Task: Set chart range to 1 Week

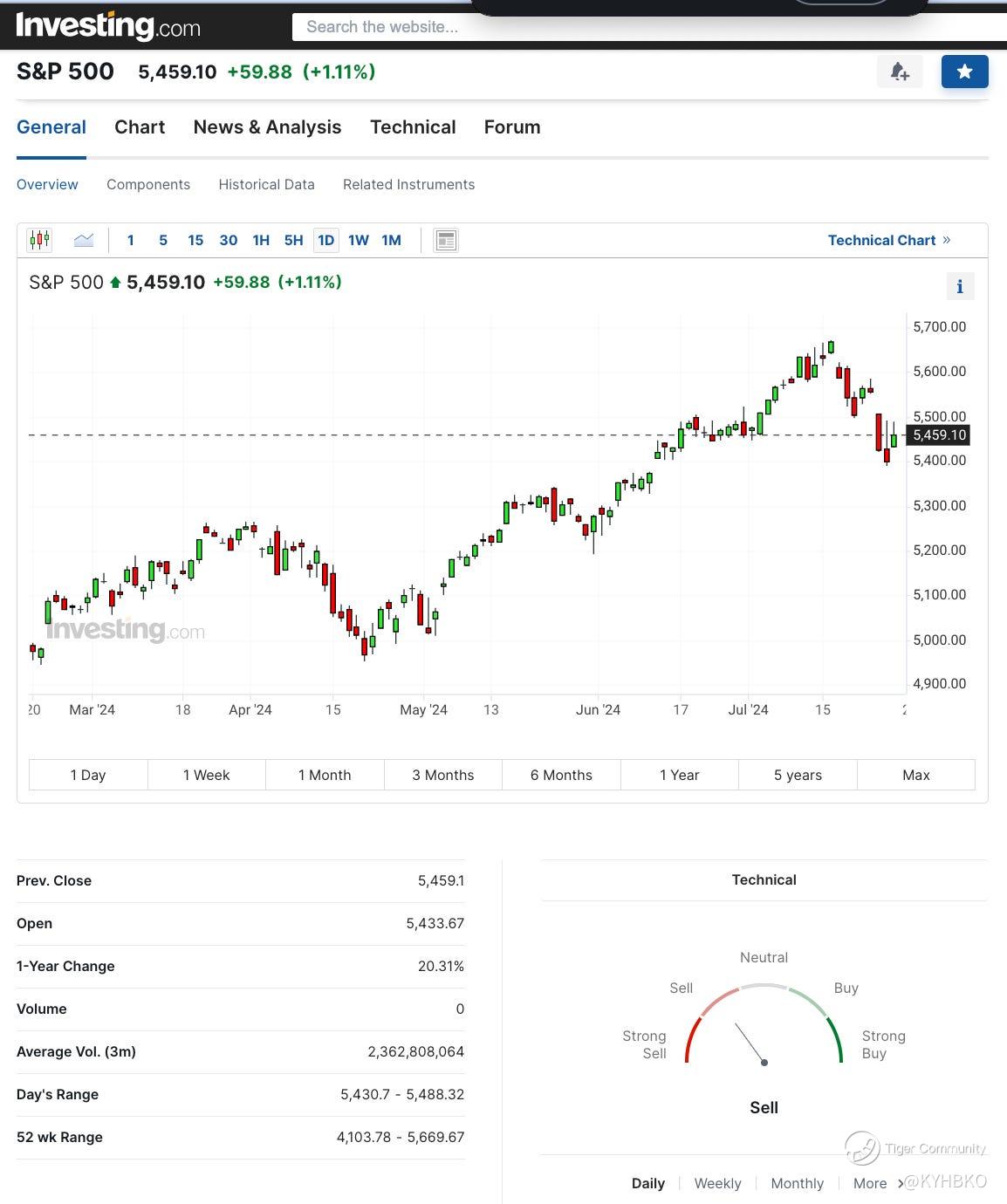Action: pos(207,775)
